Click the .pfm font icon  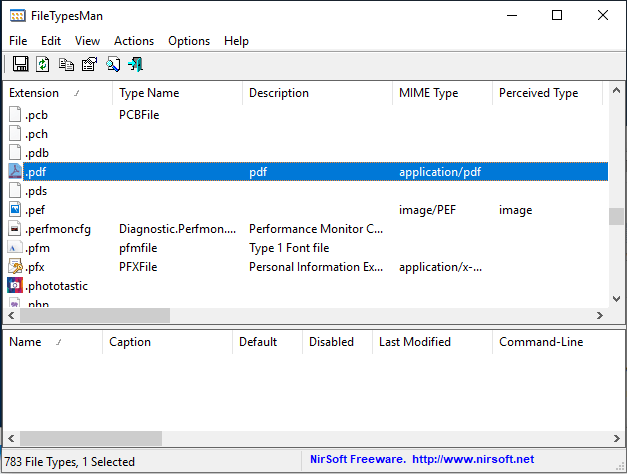[15, 248]
